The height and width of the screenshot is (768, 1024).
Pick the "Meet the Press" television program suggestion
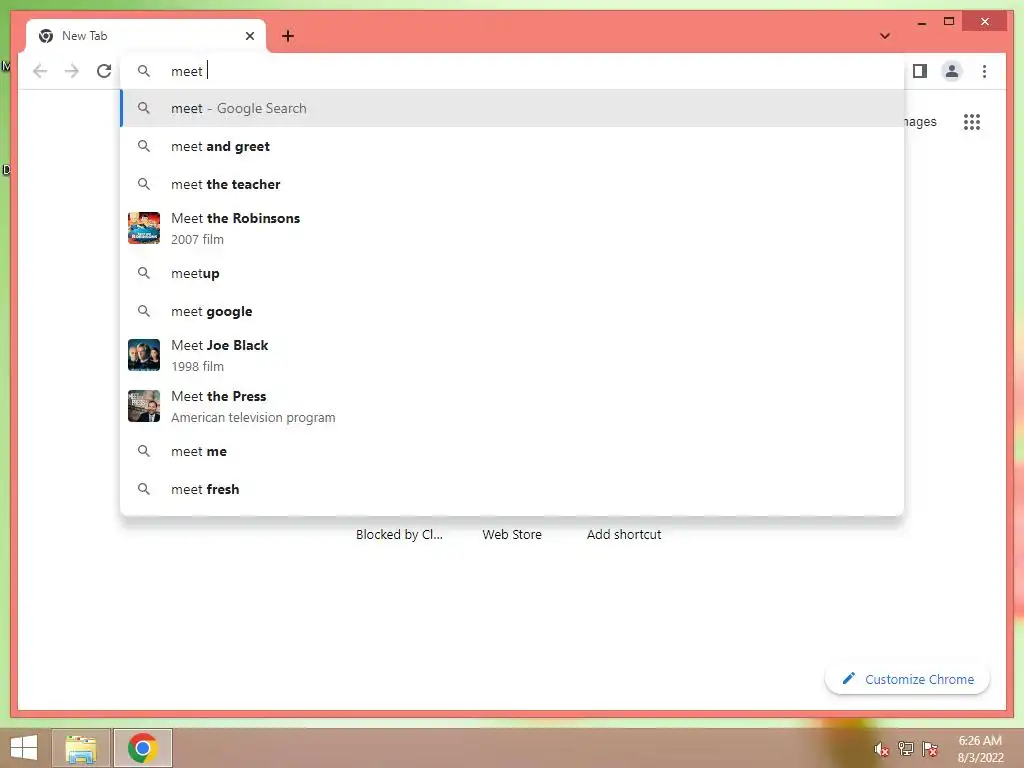(x=512, y=406)
